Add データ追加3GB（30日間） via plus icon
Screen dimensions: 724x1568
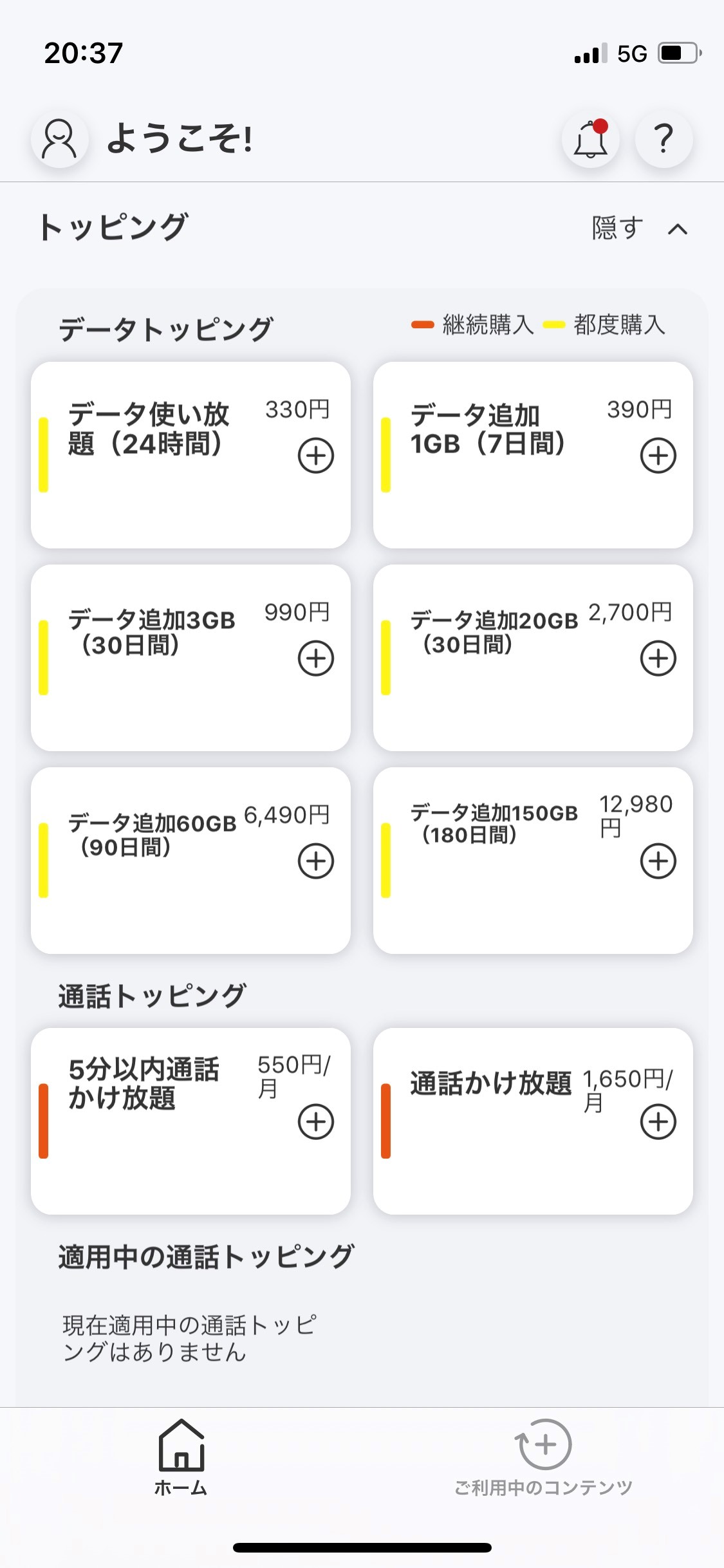pyautogui.click(x=316, y=658)
